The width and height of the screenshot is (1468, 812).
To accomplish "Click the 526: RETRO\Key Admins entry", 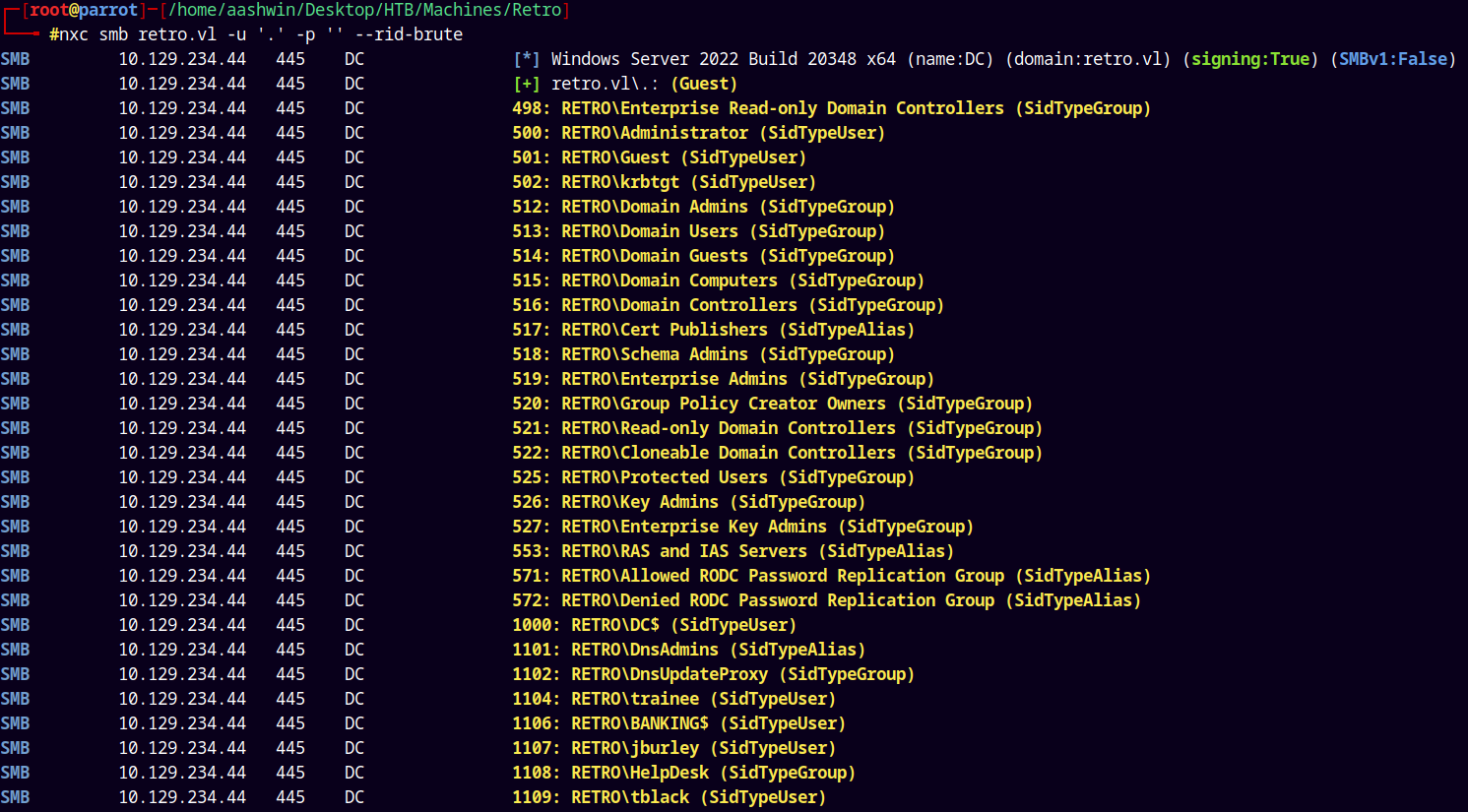I will tap(688, 502).
